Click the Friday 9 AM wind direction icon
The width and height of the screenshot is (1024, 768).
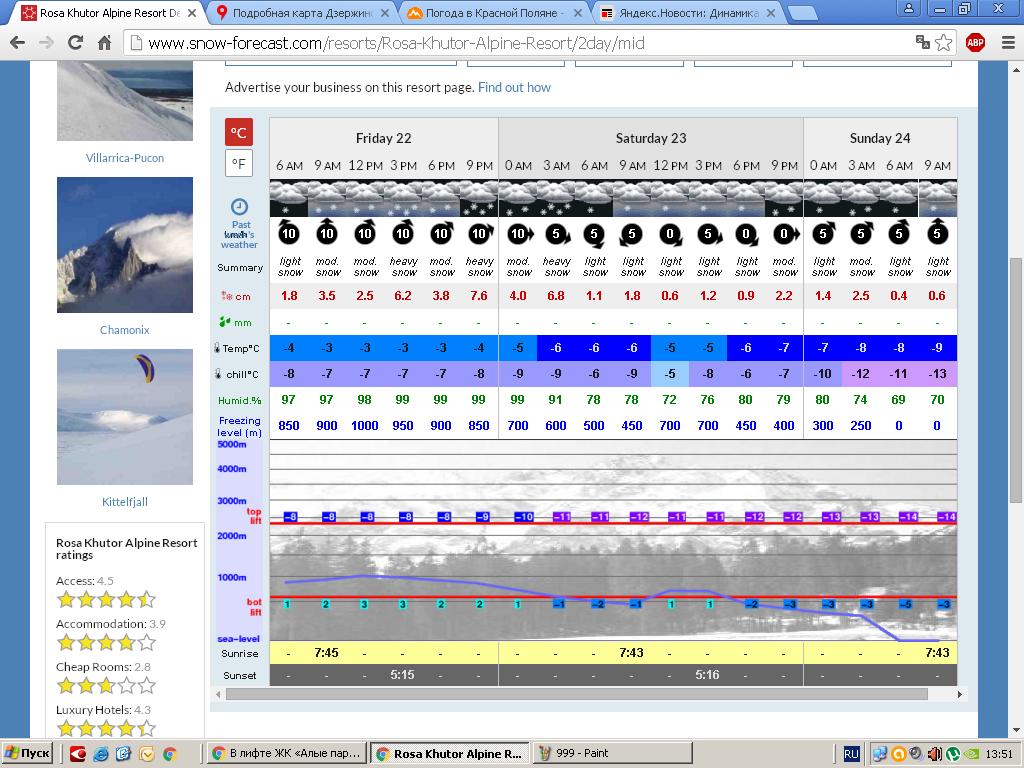pos(327,232)
